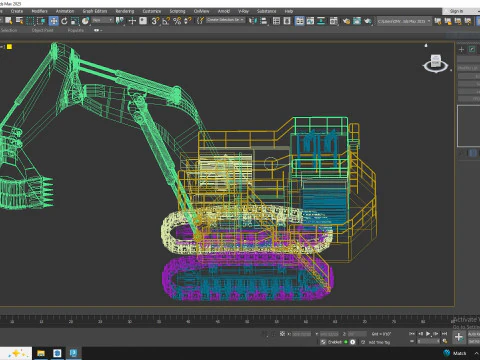Open the Arnold menu
The image size is (480, 360).
(x=224, y=11)
